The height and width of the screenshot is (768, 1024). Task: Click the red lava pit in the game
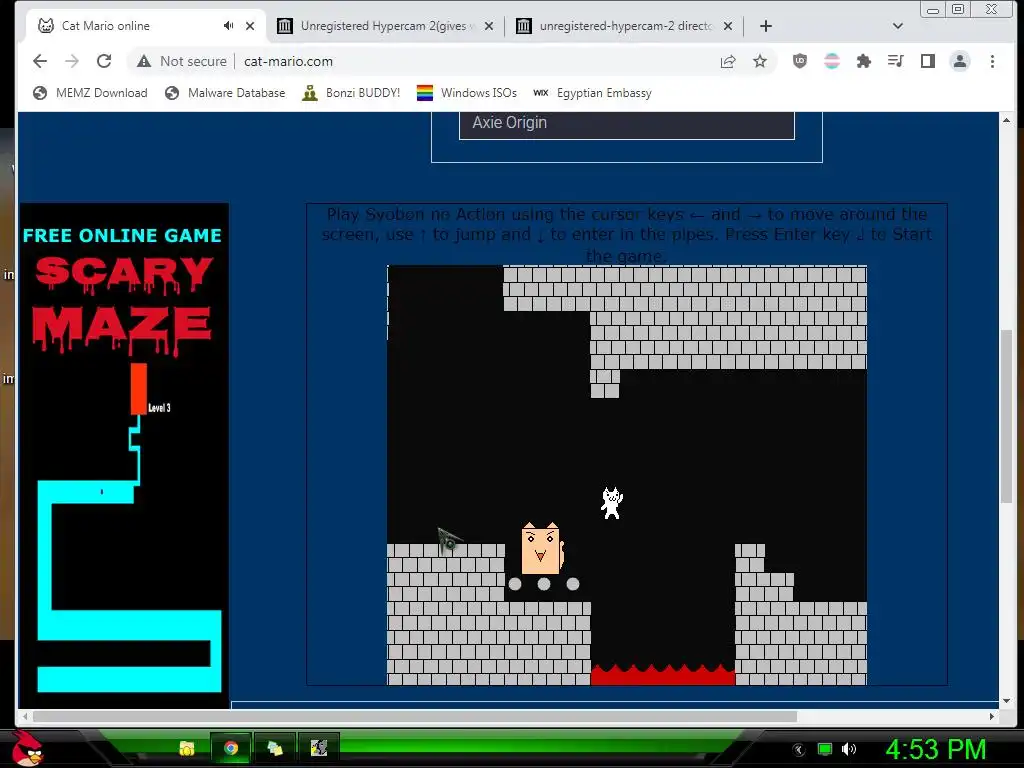pyautogui.click(x=663, y=675)
